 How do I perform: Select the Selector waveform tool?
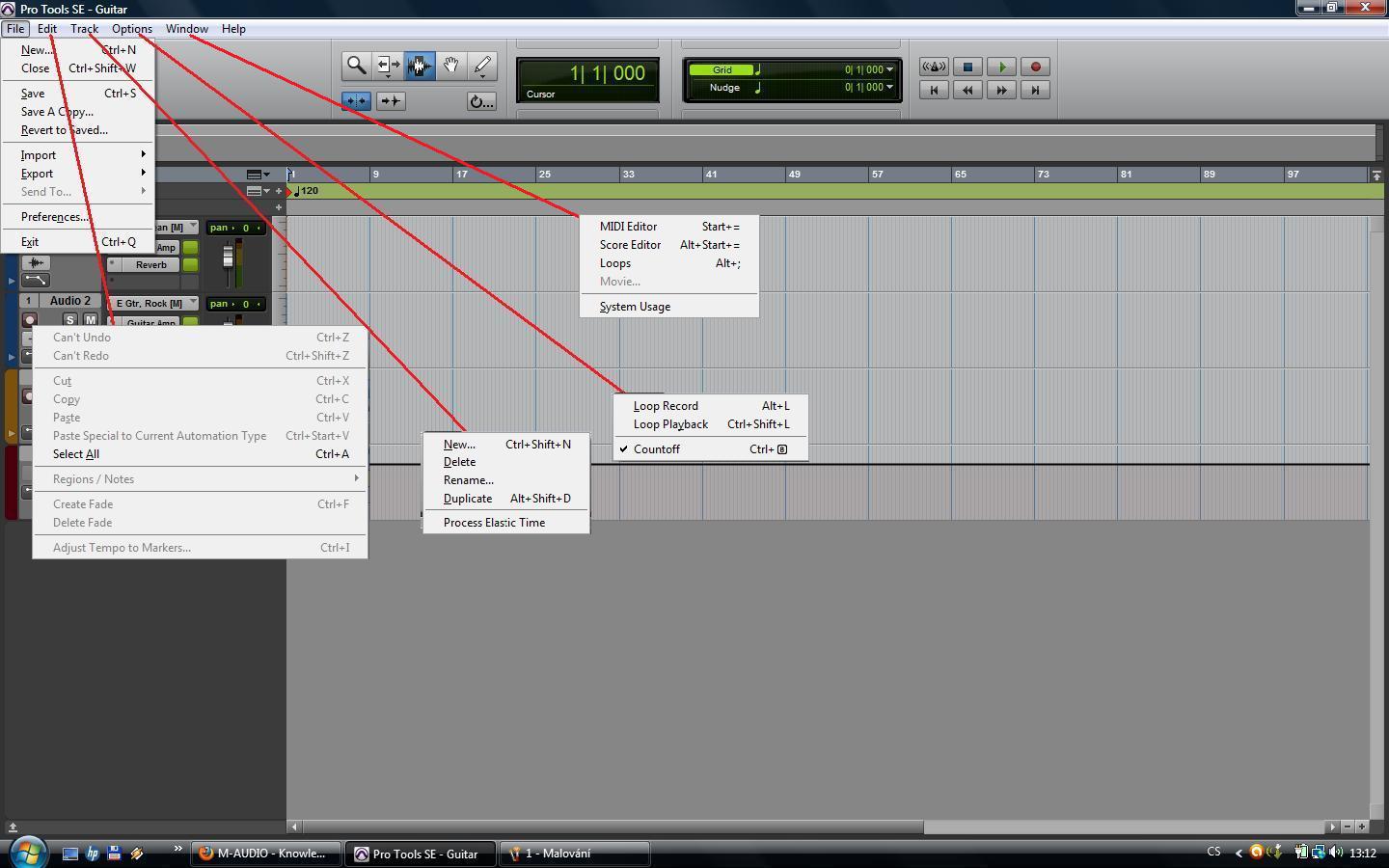(x=420, y=66)
